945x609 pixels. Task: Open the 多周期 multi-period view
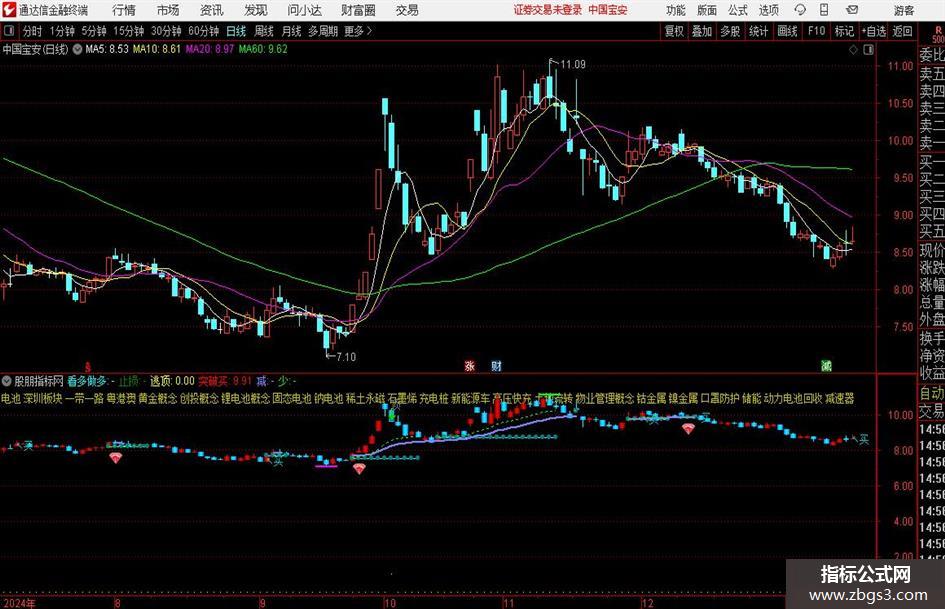tap(323, 31)
